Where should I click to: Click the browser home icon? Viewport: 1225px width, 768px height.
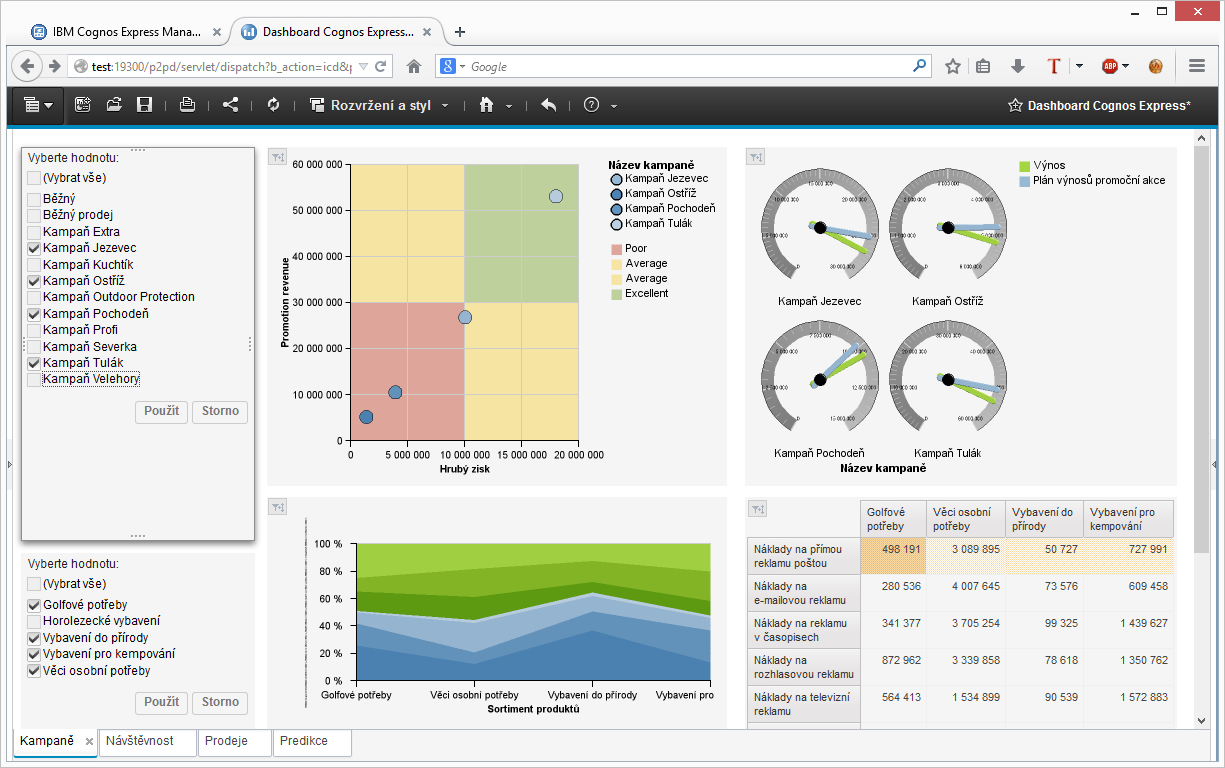[x=414, y=66]
